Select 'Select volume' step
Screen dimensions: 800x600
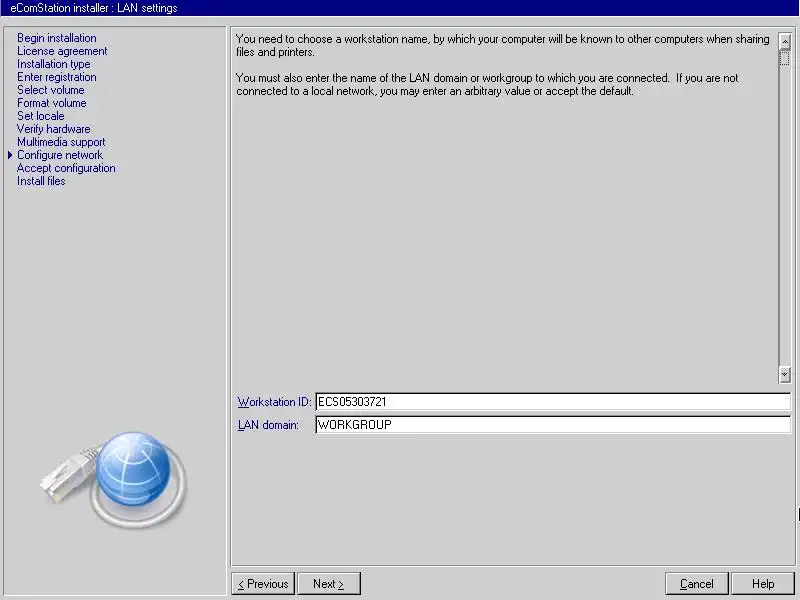51,90
